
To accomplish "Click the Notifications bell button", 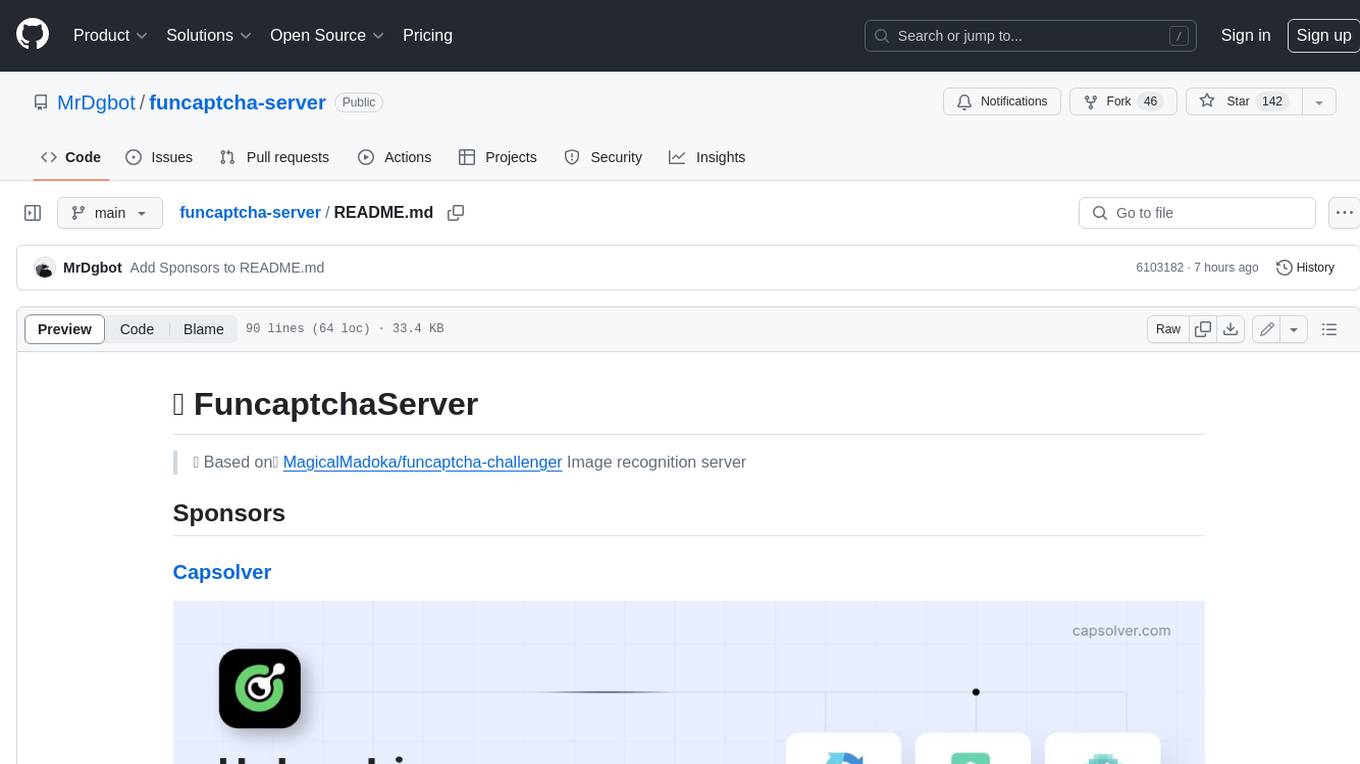I will [x=1002, y=101].
